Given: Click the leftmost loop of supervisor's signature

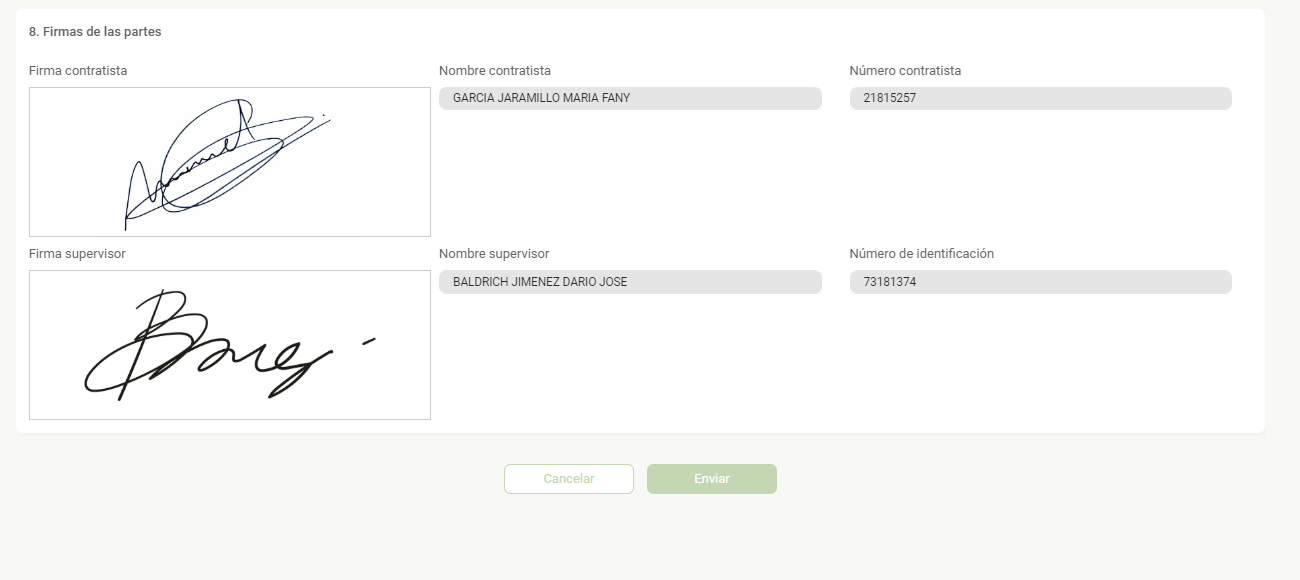Looking at the screenshot, I should (x=105, y=372).
